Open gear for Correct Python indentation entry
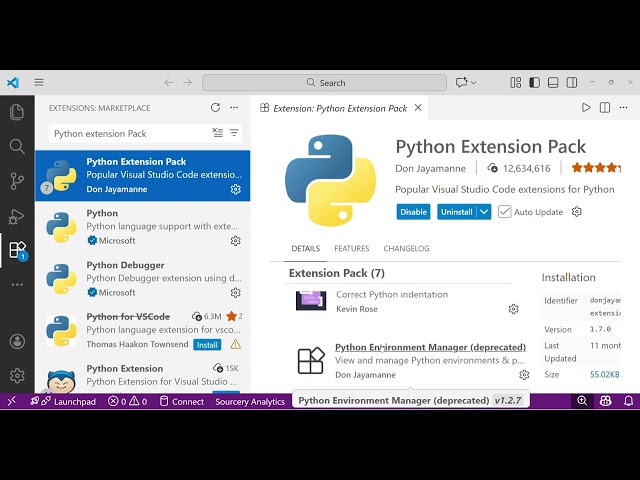 tap(513, 309)
